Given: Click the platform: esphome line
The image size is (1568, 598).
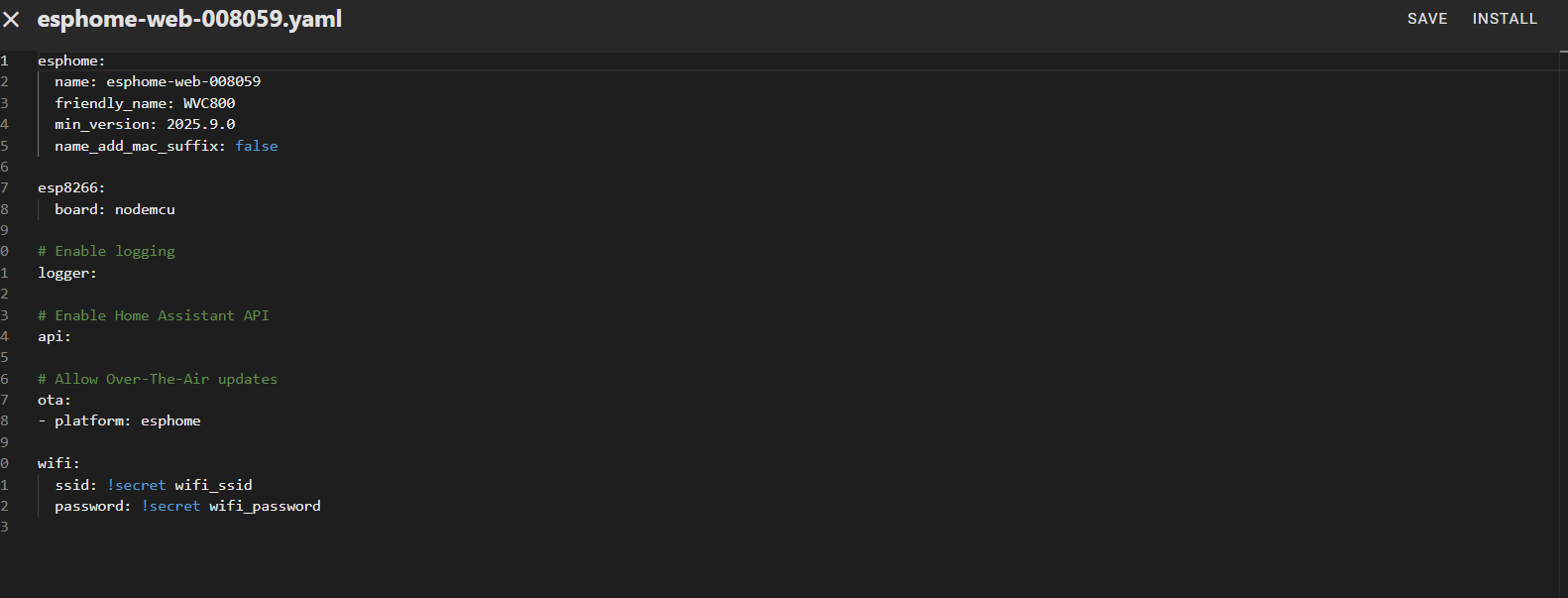Looking at the screenshot, I should click(x=119, y=420).
